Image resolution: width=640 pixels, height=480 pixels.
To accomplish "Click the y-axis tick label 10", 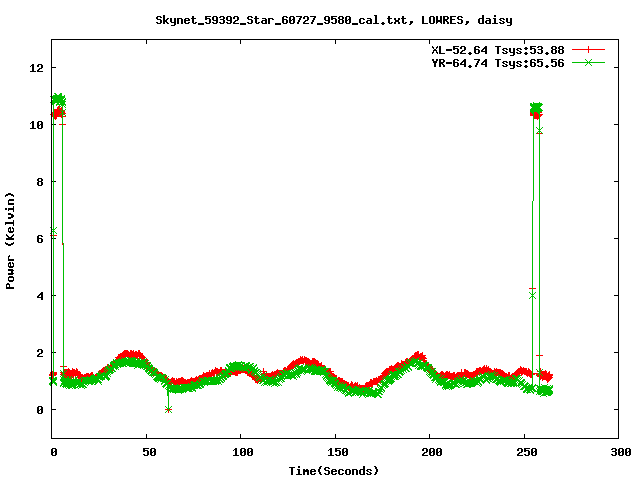I will tap(36, 125).
